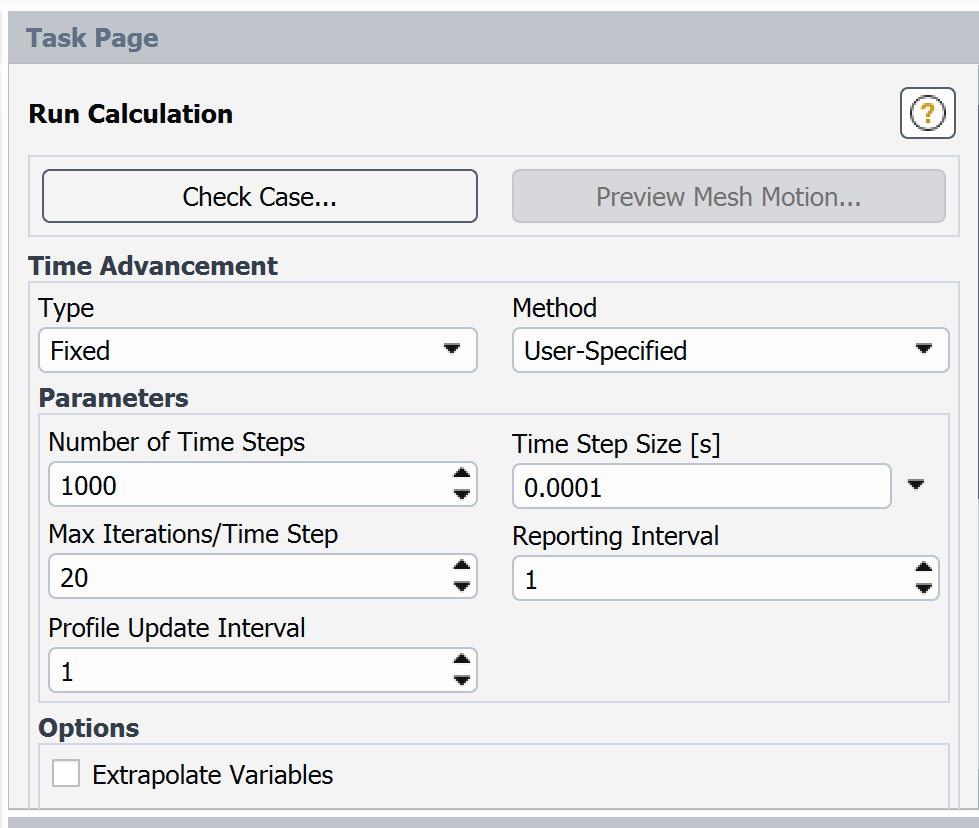Increase Profile Update Interval with up arrow

461,661
